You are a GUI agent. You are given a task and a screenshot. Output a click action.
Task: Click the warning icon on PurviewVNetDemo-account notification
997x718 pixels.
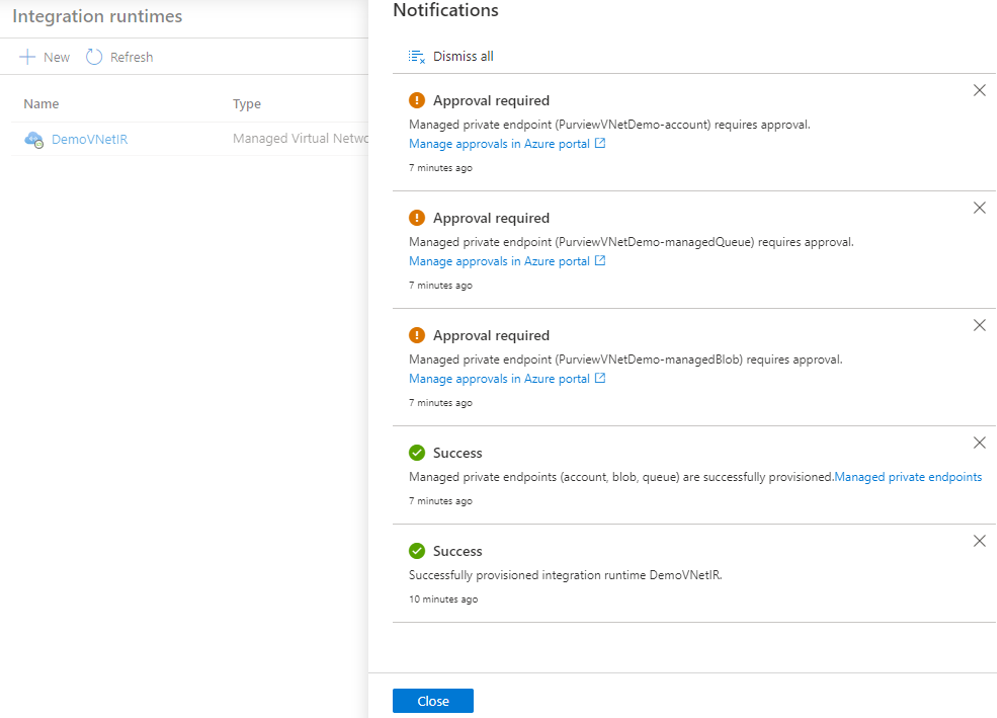click(417, 100)
